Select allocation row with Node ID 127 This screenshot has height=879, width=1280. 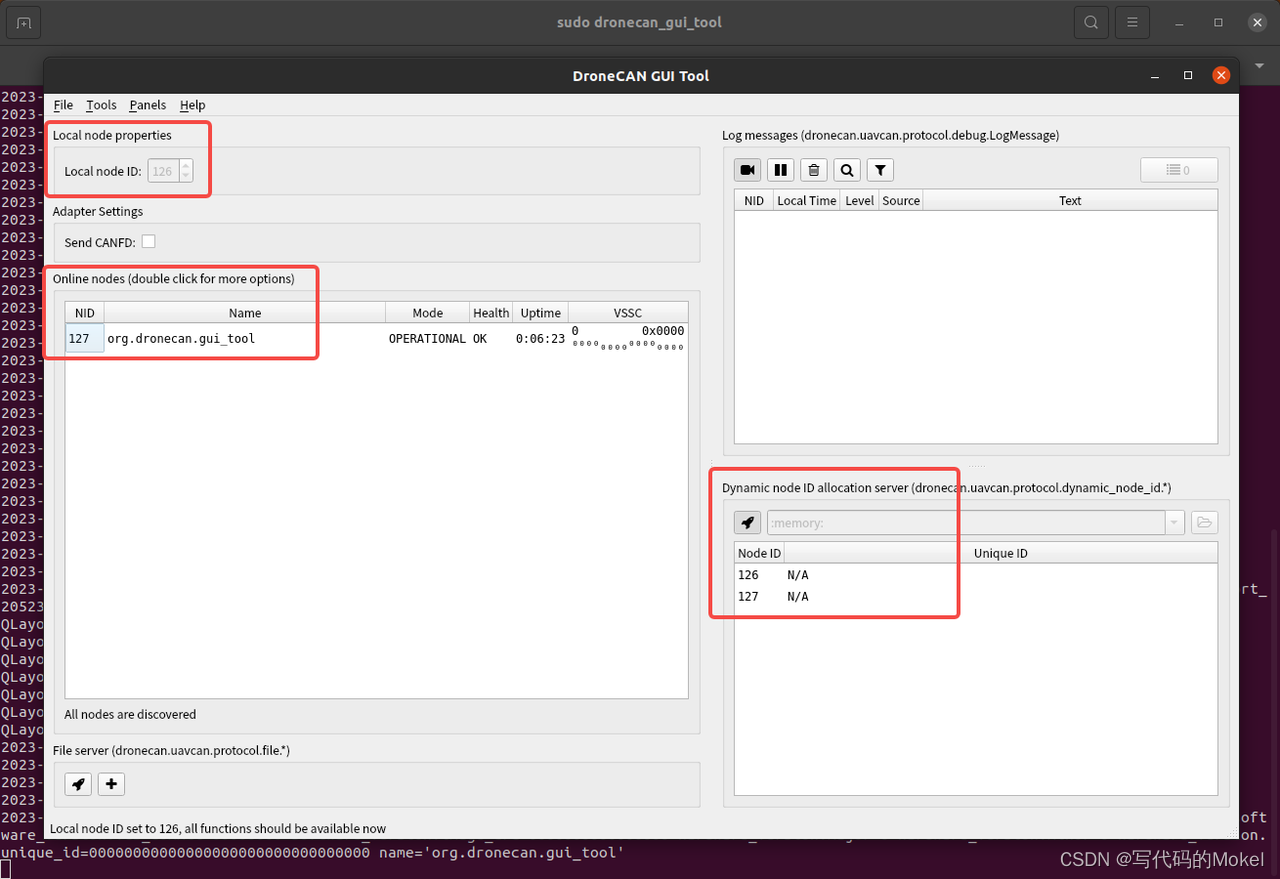point(976,596)
